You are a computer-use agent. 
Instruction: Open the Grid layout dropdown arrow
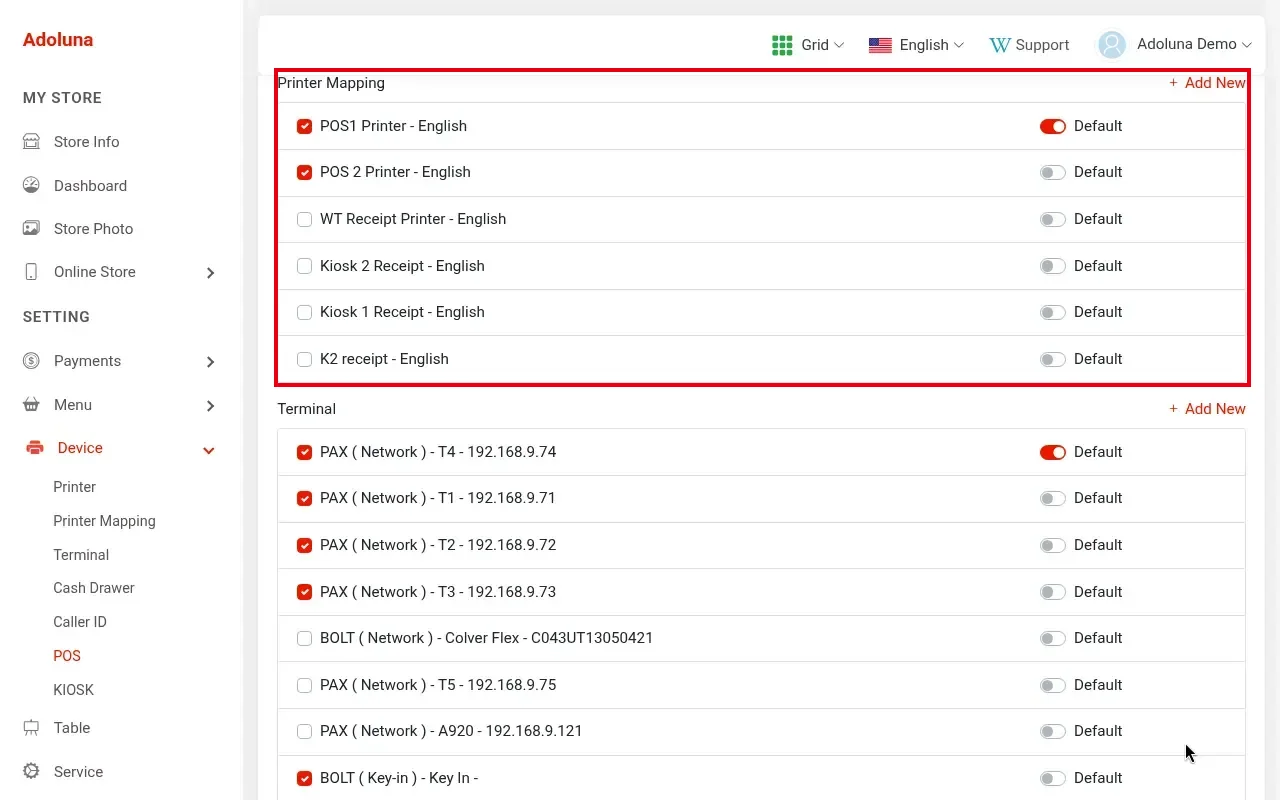839,45
